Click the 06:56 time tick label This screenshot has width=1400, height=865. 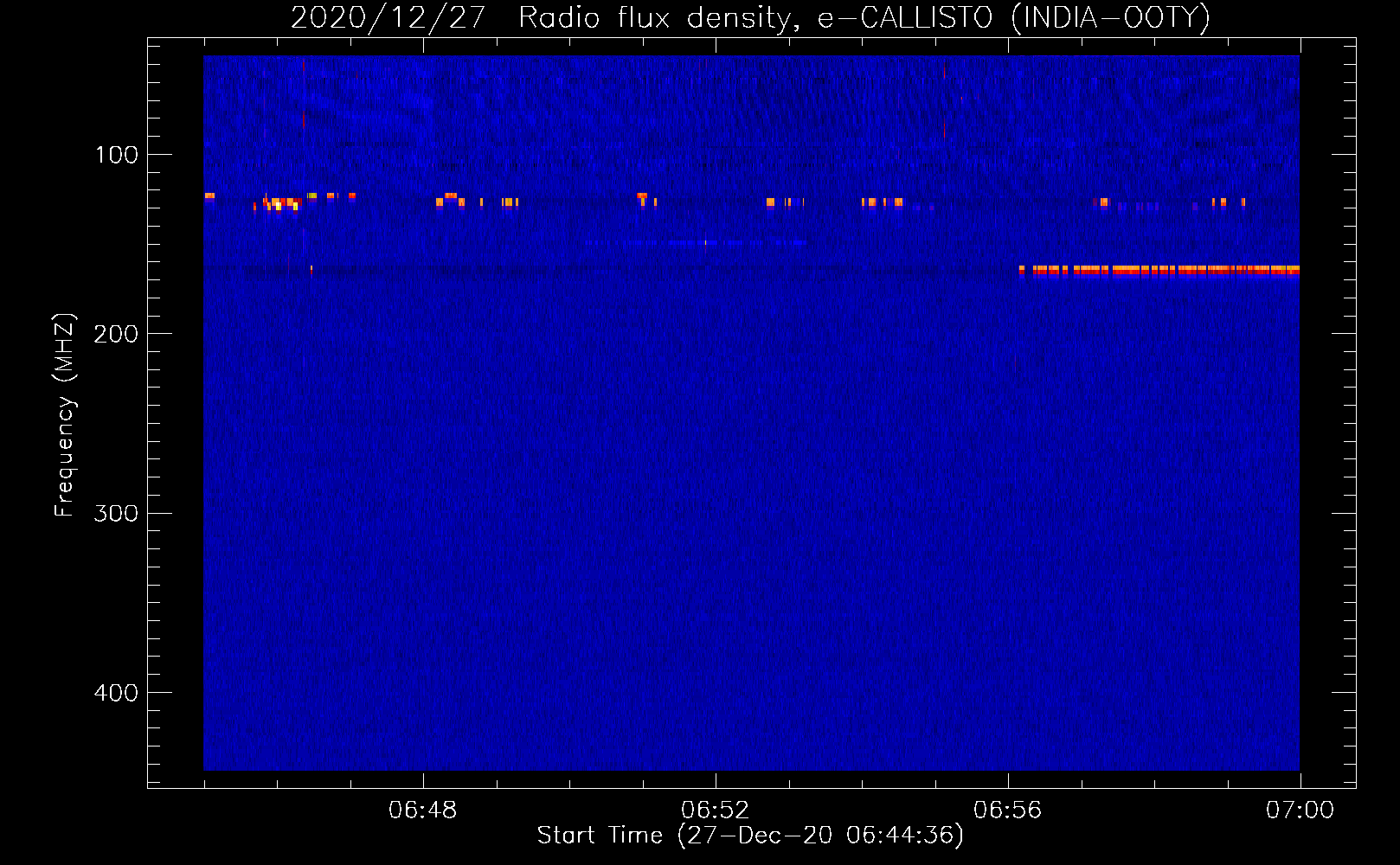click(x=1008, y=811)
